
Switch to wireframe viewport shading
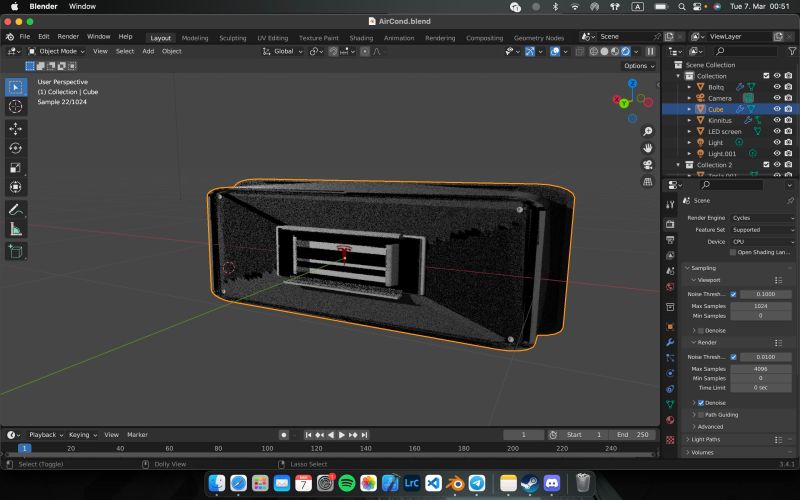594,52
